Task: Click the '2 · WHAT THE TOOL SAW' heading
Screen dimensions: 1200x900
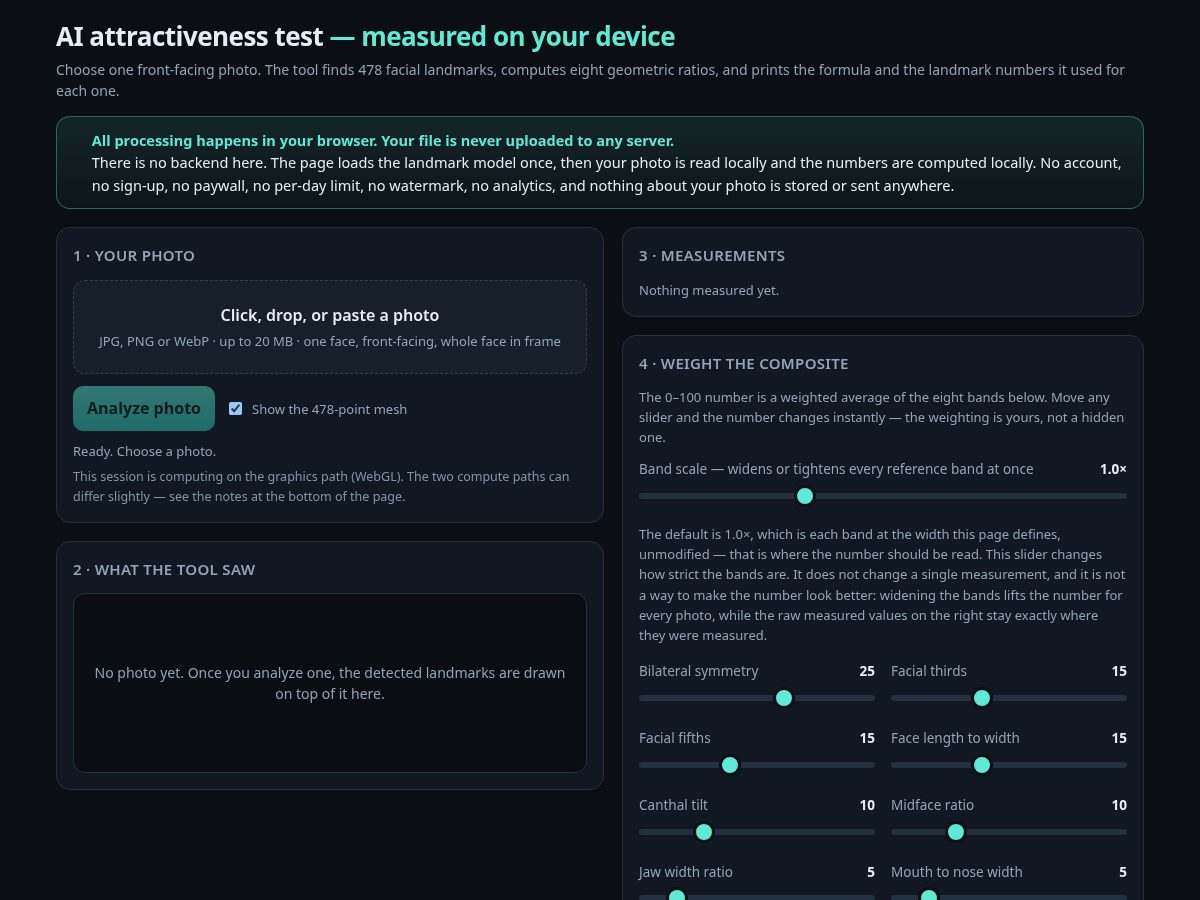Action: click(x=164, y=570)
